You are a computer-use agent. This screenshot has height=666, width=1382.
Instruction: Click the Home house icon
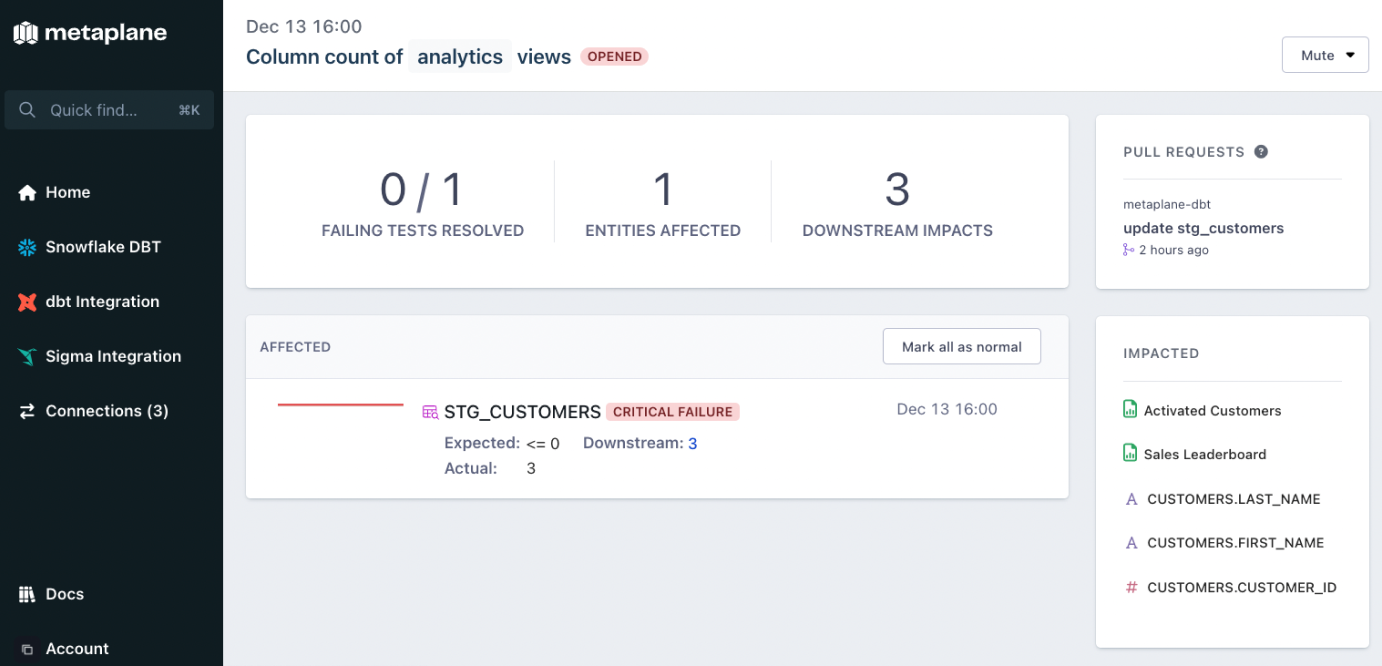click(27, 193)
